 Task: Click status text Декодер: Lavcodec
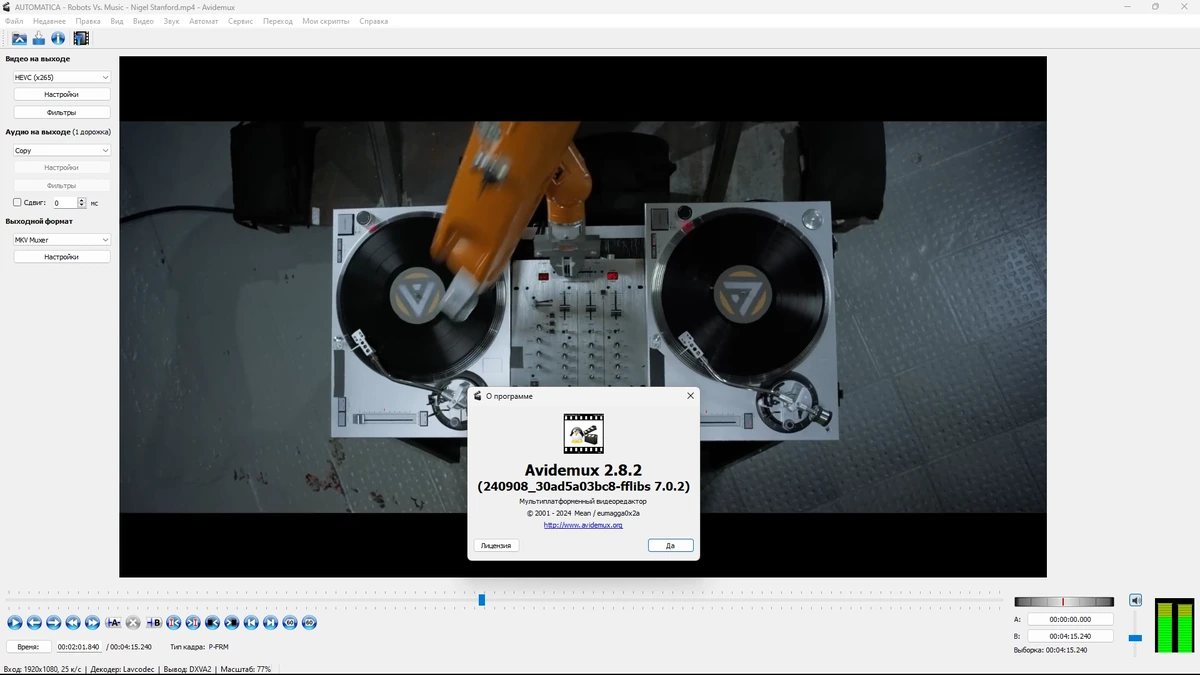coord(121,669)
